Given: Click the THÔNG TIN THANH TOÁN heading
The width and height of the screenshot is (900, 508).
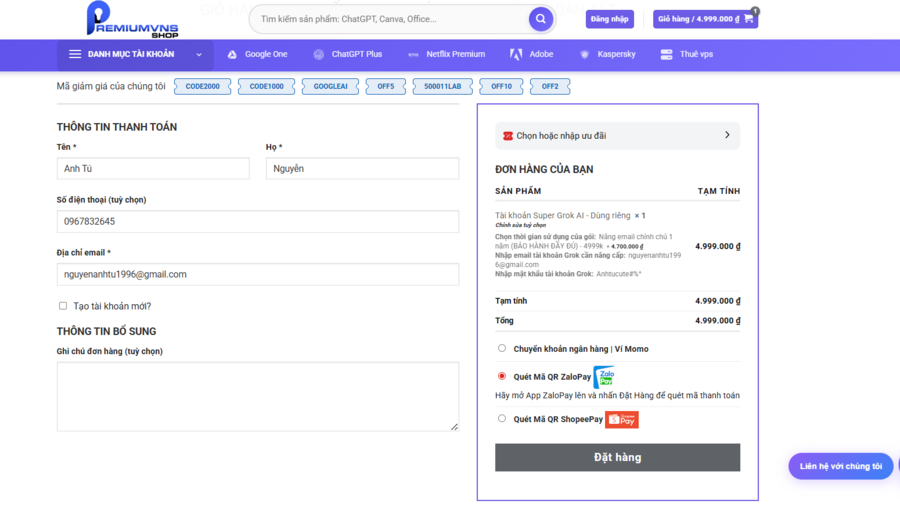Looking at the screenshot, I should (117, 127).
